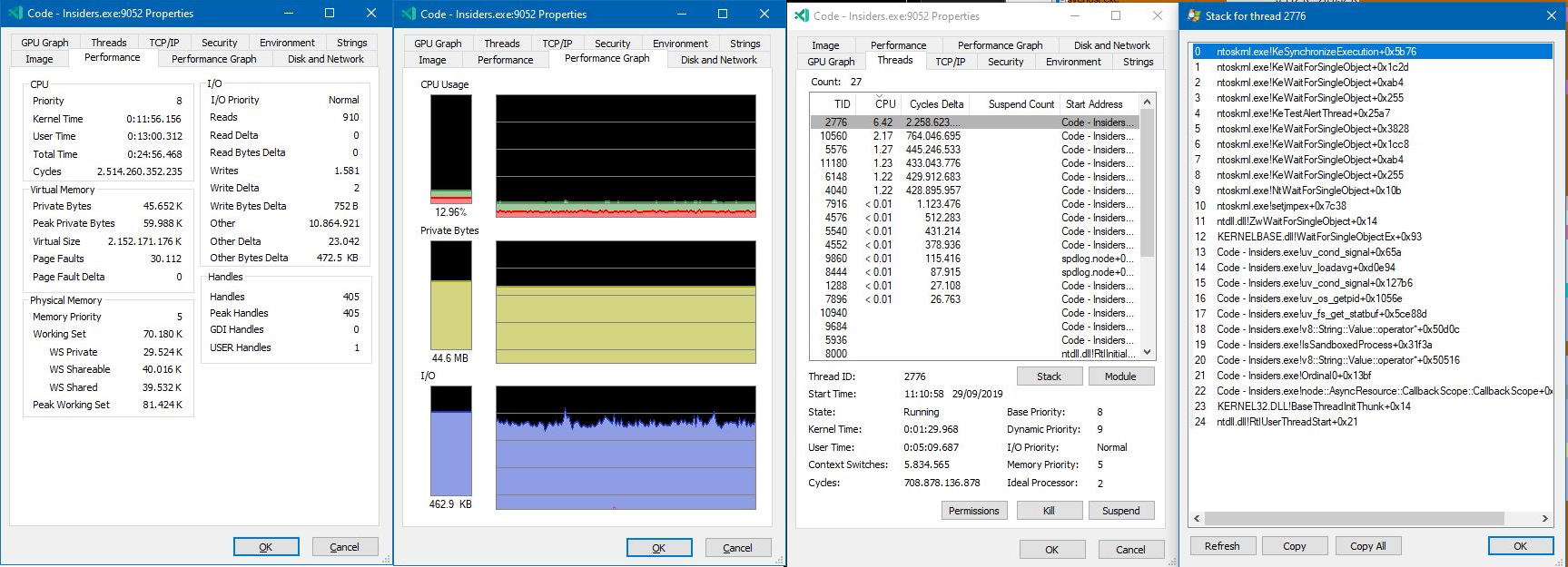1568x567 pixels.
Task: Close the Stack for thread 2776 window
Action: tap(1551, 15)
